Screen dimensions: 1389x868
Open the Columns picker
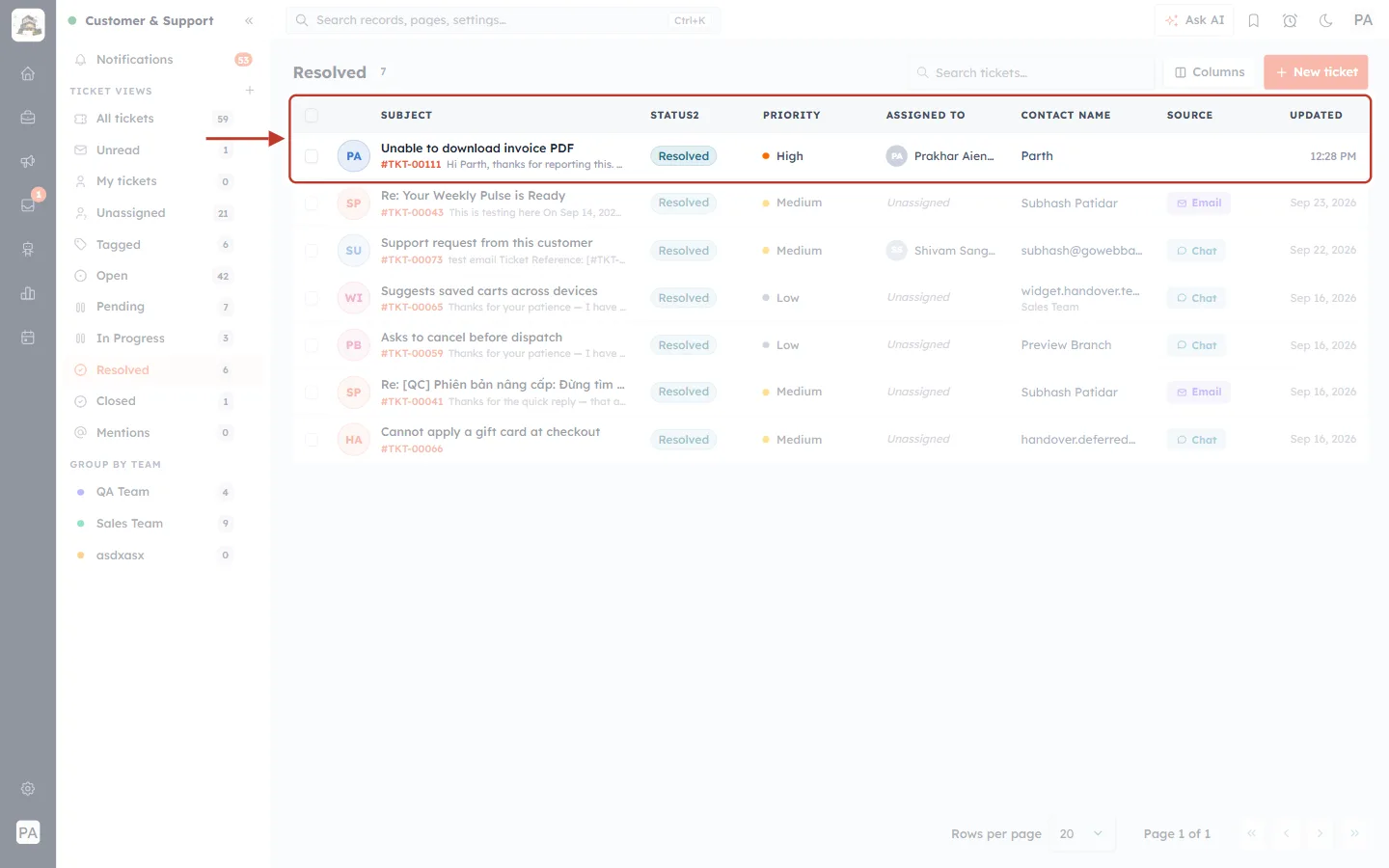tap(1210, 72)
